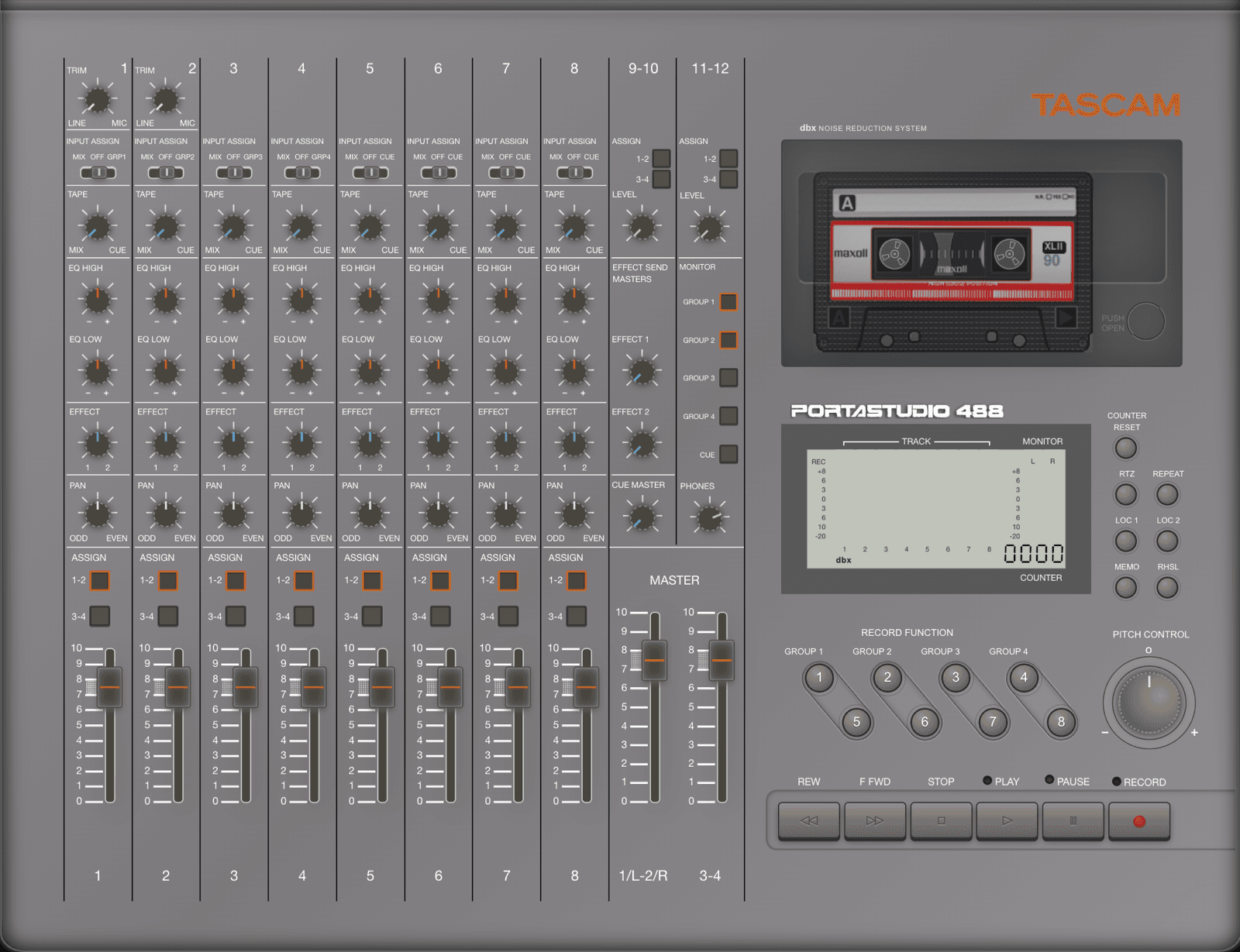Arm track 3 in Record Function Group 3
The image size is (1240, 952).
(956, 679)
